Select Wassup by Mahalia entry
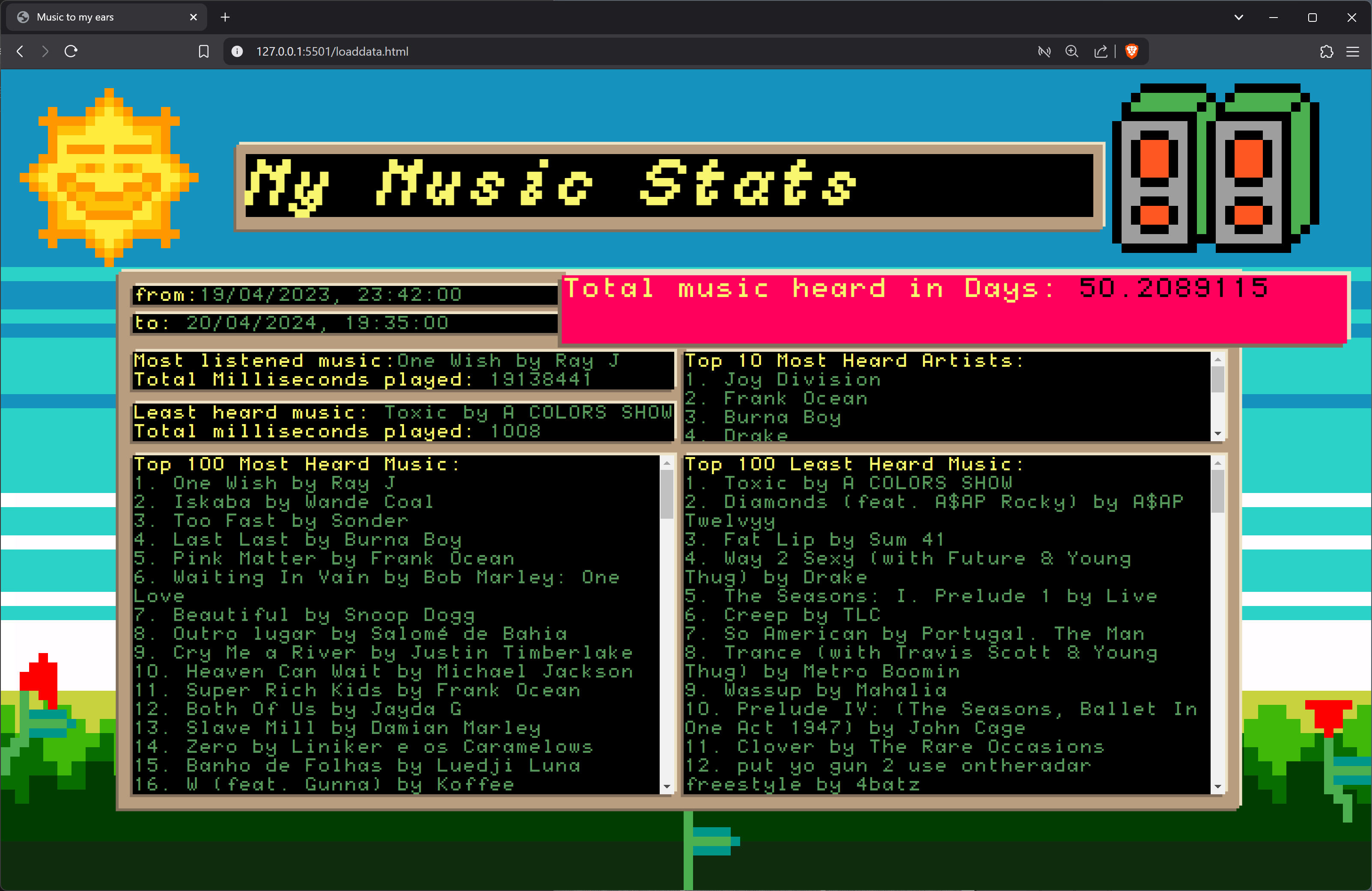Viewport: 1372px width, 891px height. tap(815, 690)
